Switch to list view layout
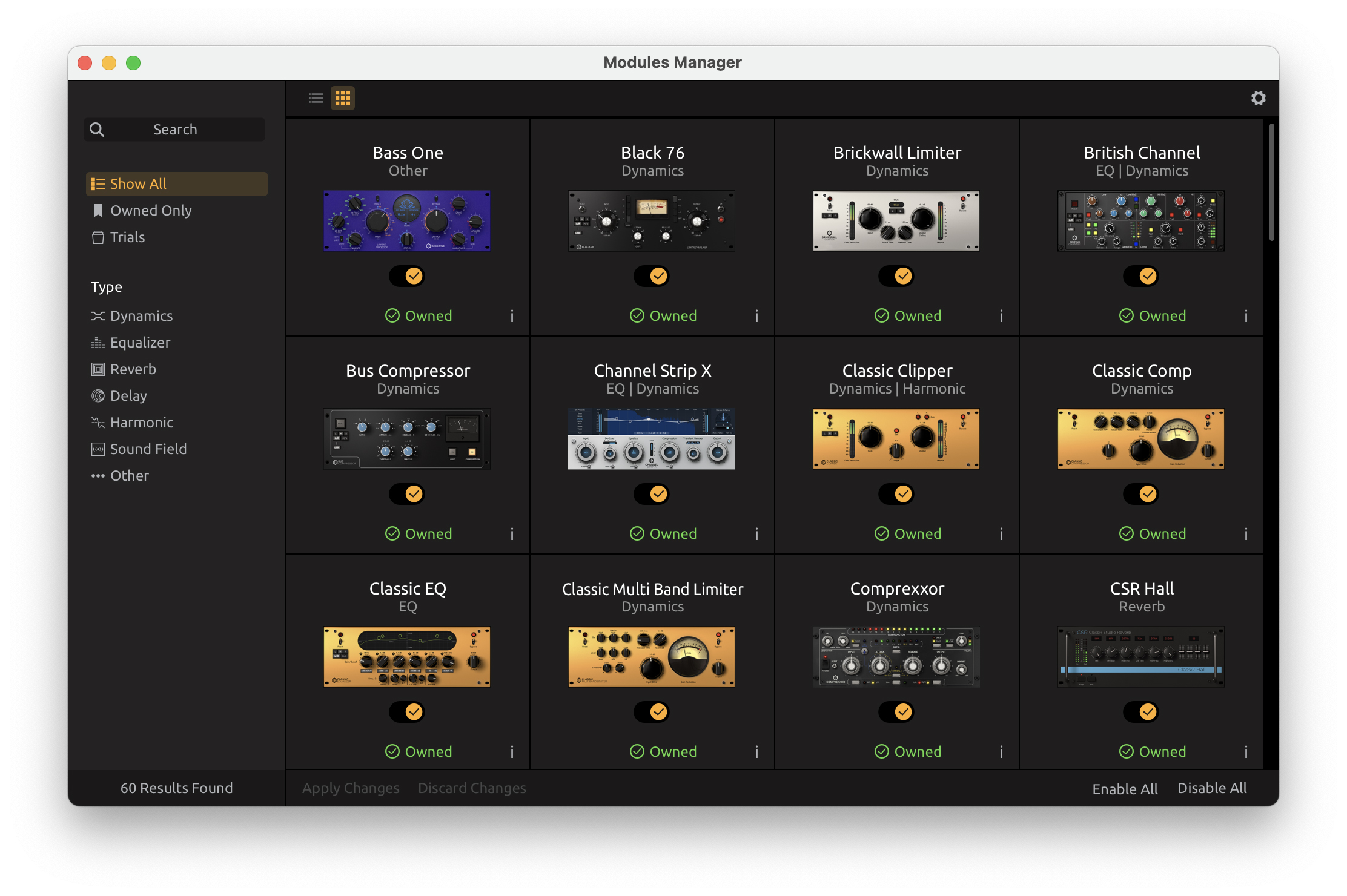This screenshot has height=896, width=1347. tap(316, 98)
